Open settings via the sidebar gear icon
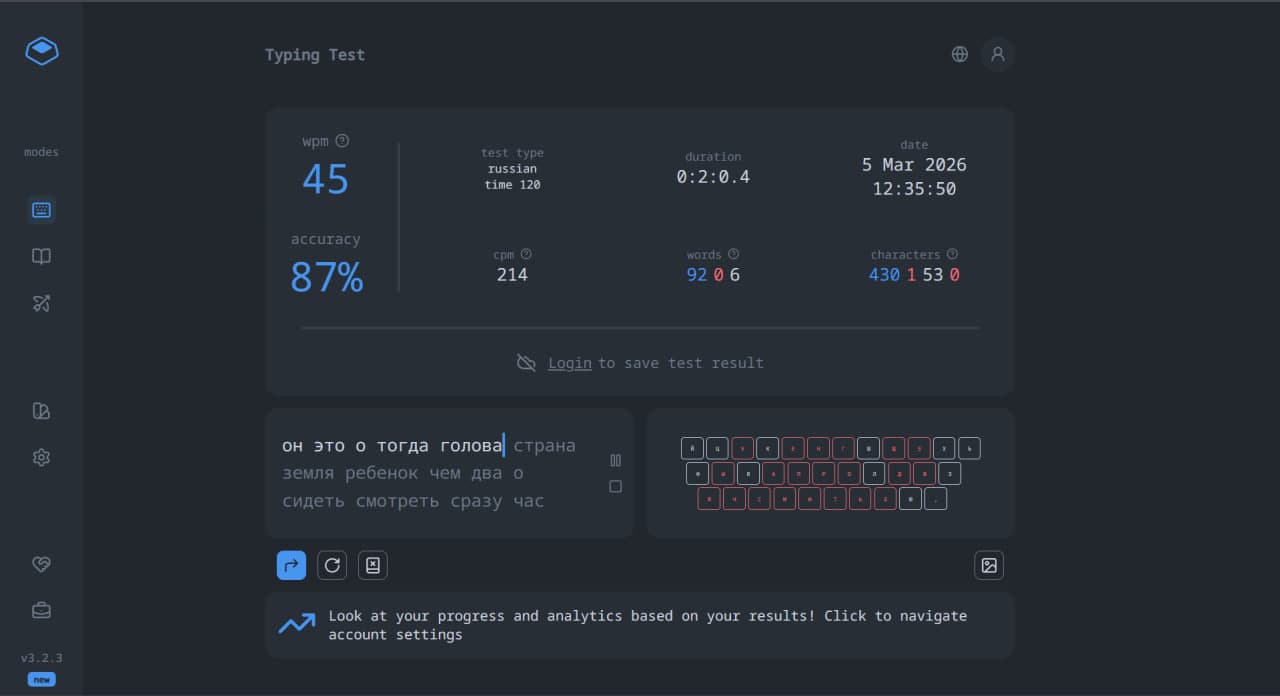This screenshot has height=696, width=1280. point(41,457)
